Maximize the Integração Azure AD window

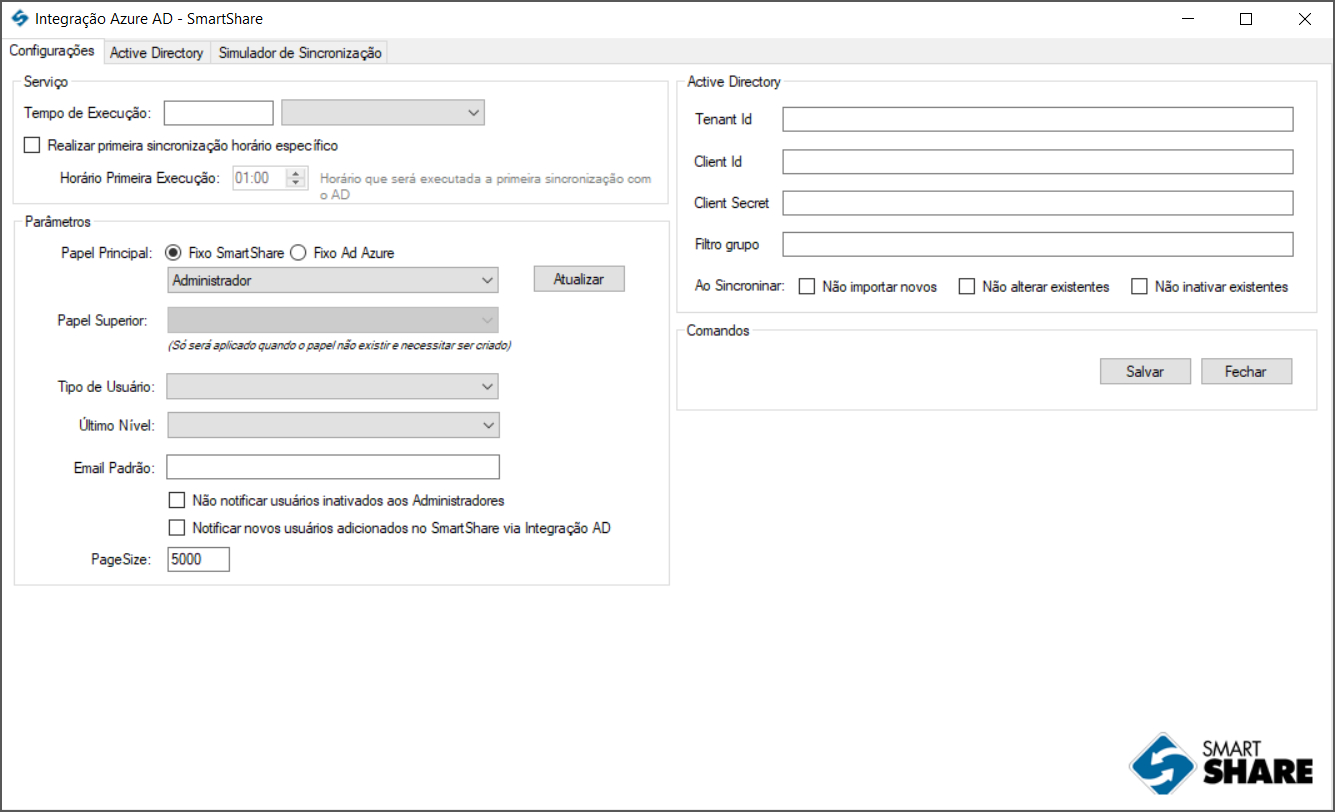pos(1246,19)
